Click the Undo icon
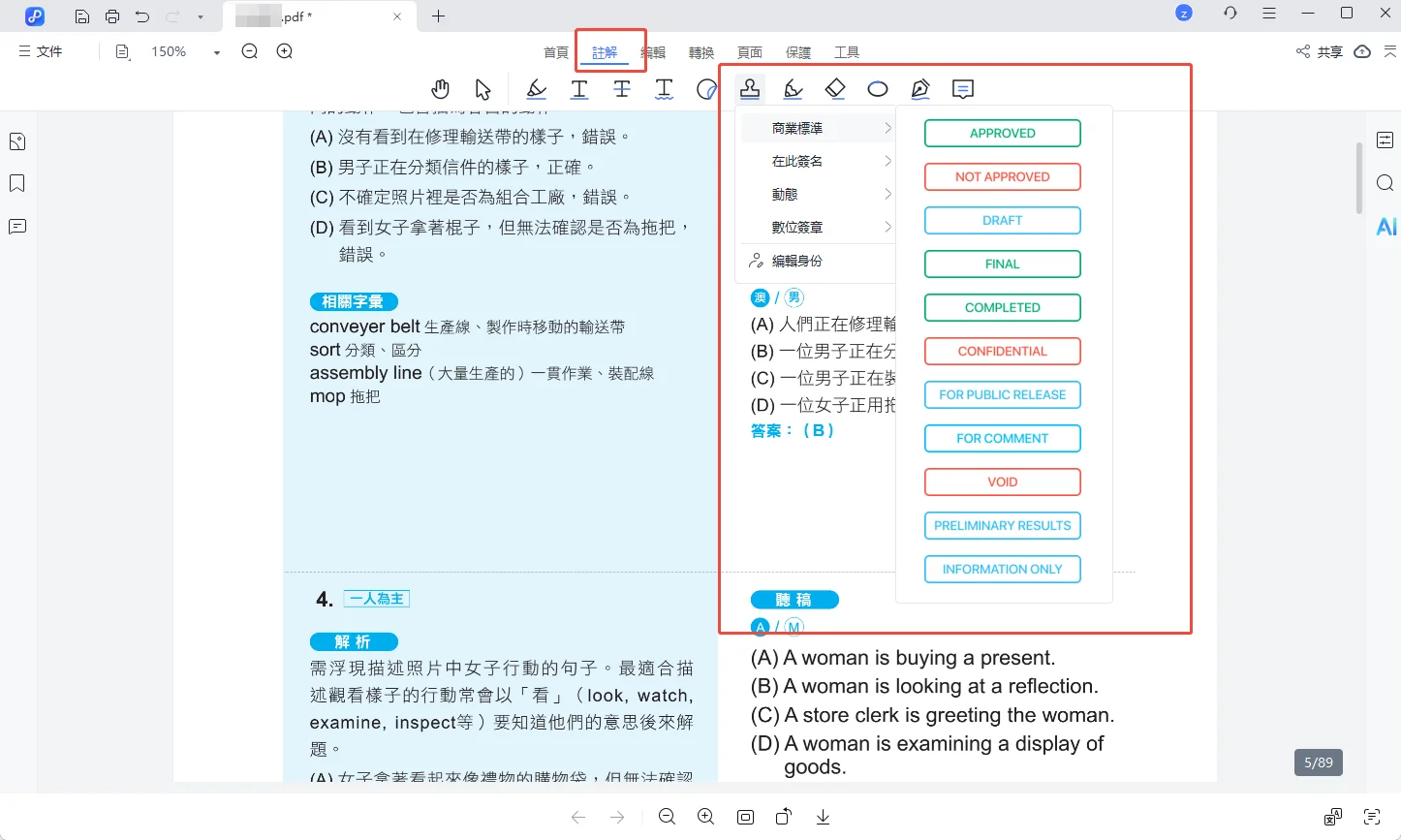 pyautogui.click(x=142, y=15)
